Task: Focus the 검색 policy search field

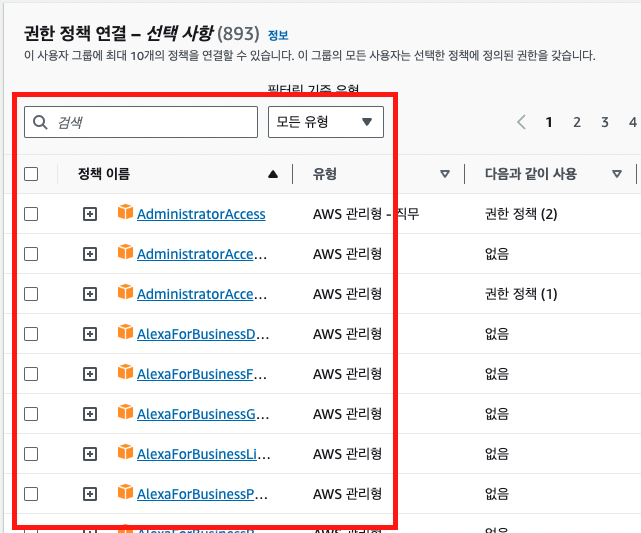Action: 141,122
